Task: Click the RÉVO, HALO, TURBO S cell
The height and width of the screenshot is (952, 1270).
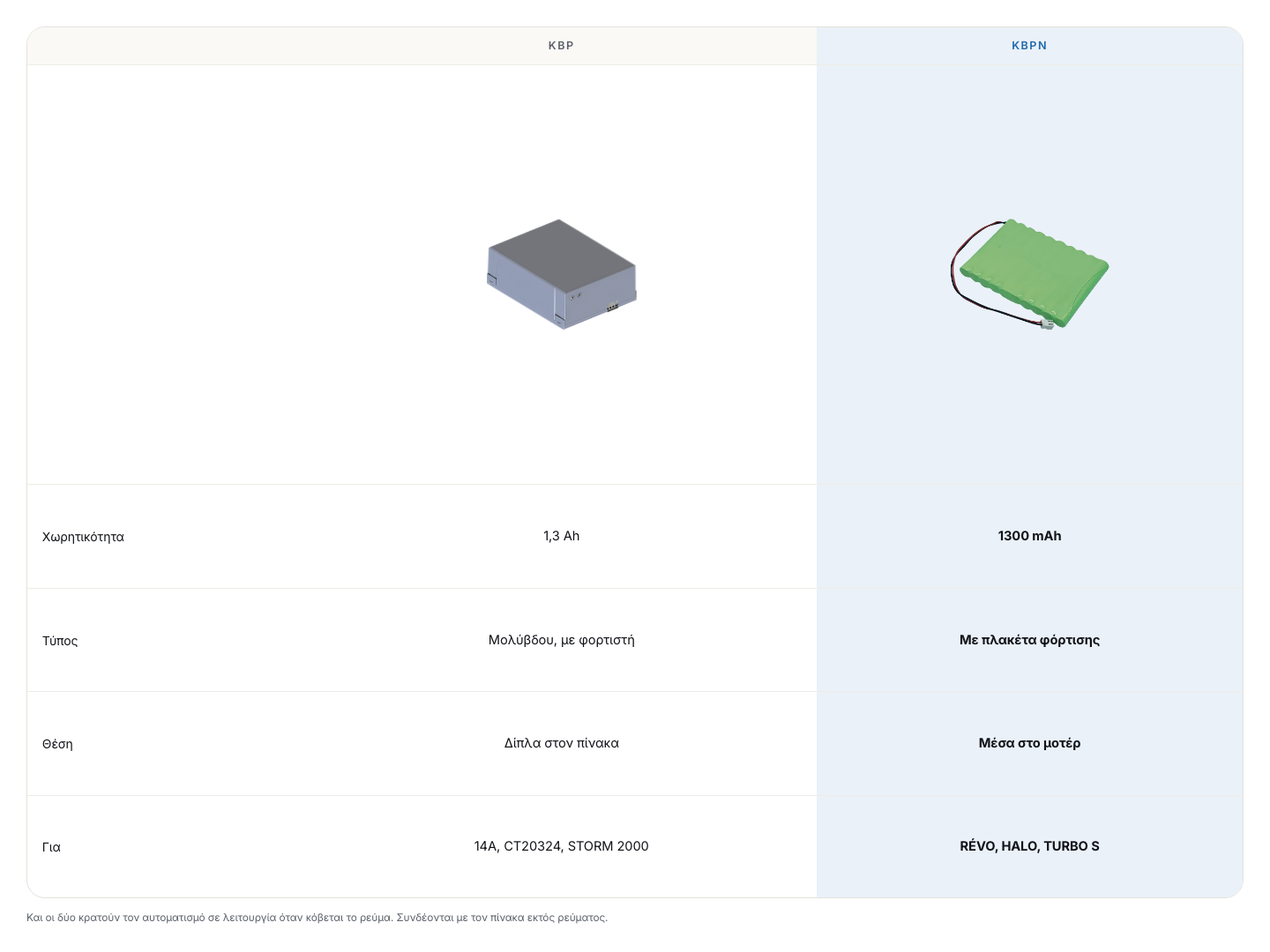Action: pos(1029,846)
